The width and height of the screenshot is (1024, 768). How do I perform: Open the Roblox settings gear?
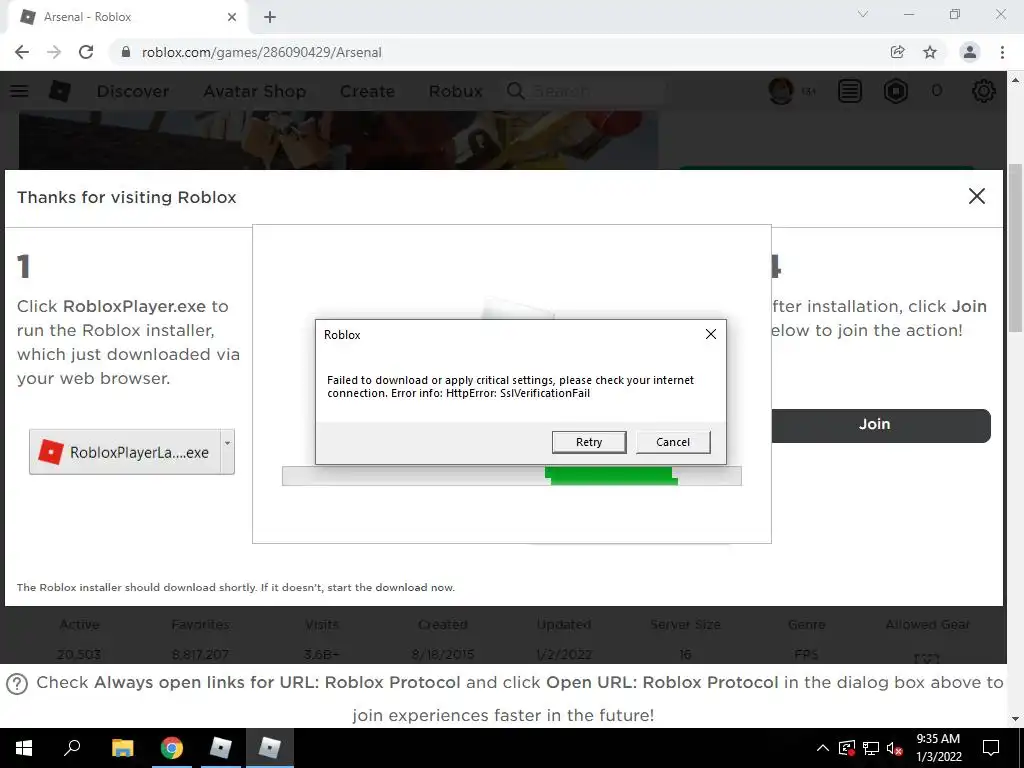[x=984, y=91]
